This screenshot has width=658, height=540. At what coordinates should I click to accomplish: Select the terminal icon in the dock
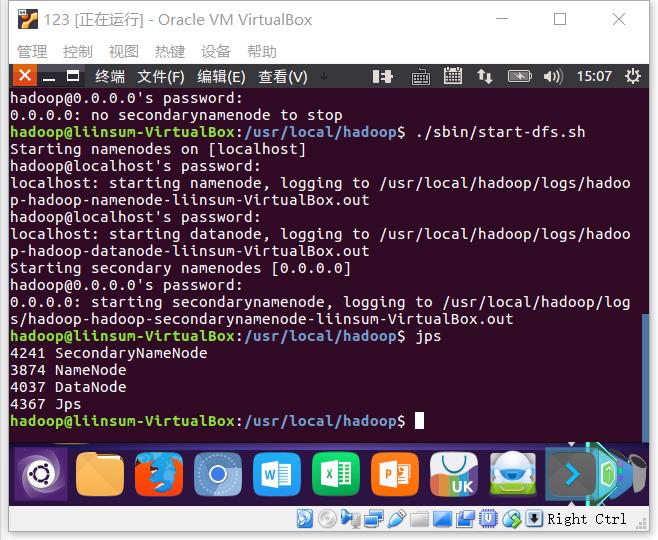coord(571,475)
